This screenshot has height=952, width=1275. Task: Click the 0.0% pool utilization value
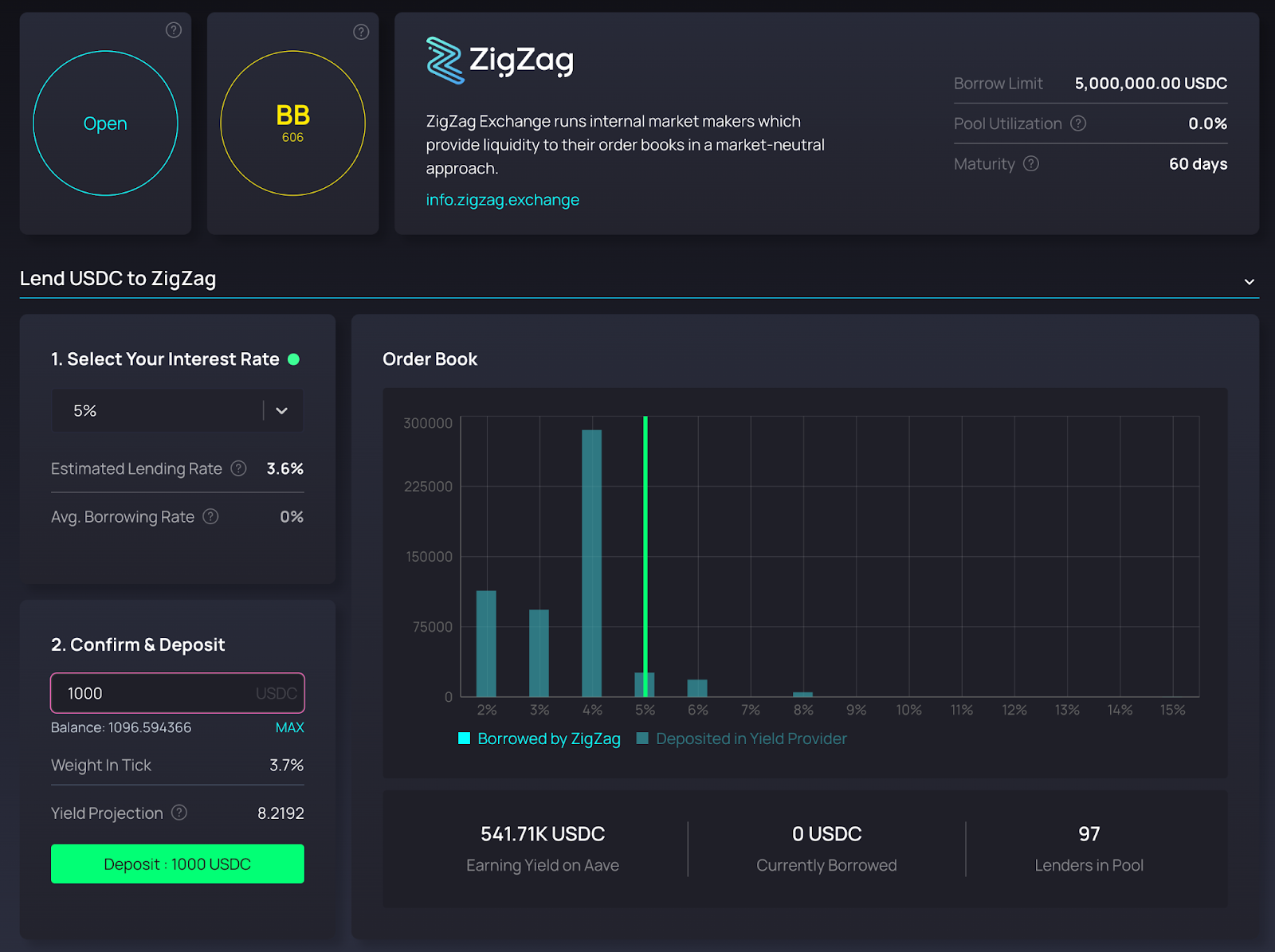[x=1207, y=123]
